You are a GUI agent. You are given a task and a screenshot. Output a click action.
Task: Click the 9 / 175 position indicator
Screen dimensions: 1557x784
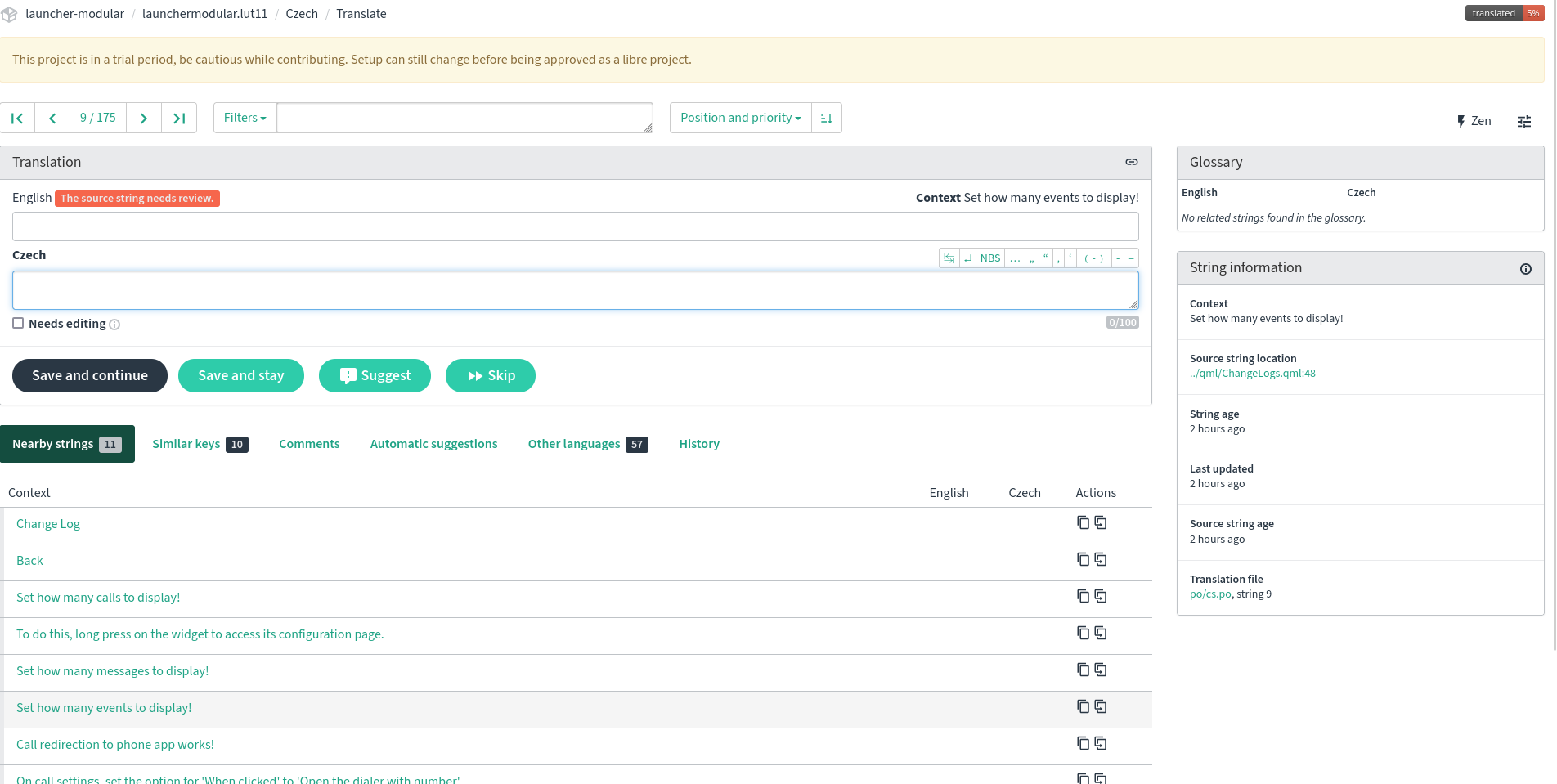[98, 118]
